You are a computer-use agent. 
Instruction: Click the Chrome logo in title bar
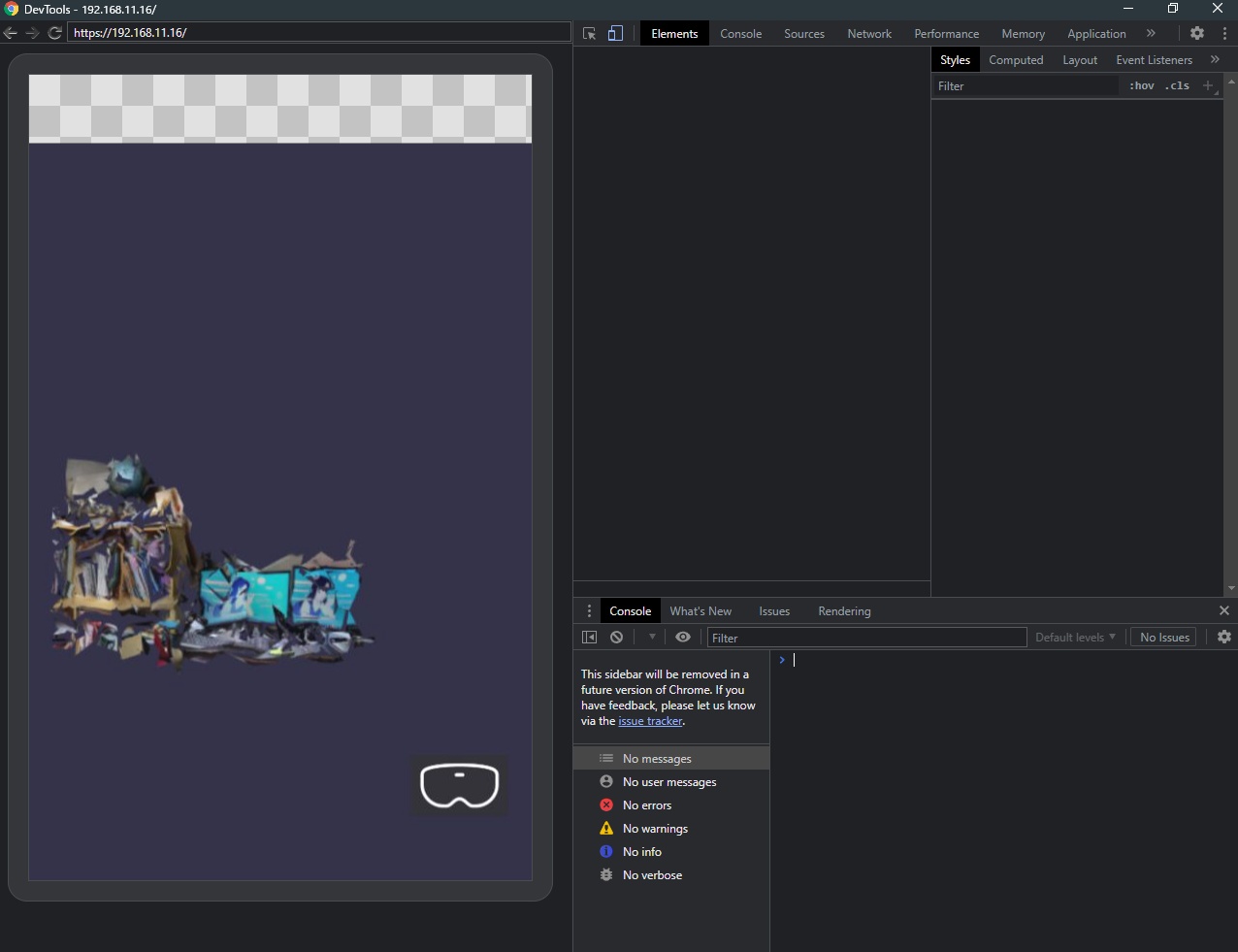[12, 9]
